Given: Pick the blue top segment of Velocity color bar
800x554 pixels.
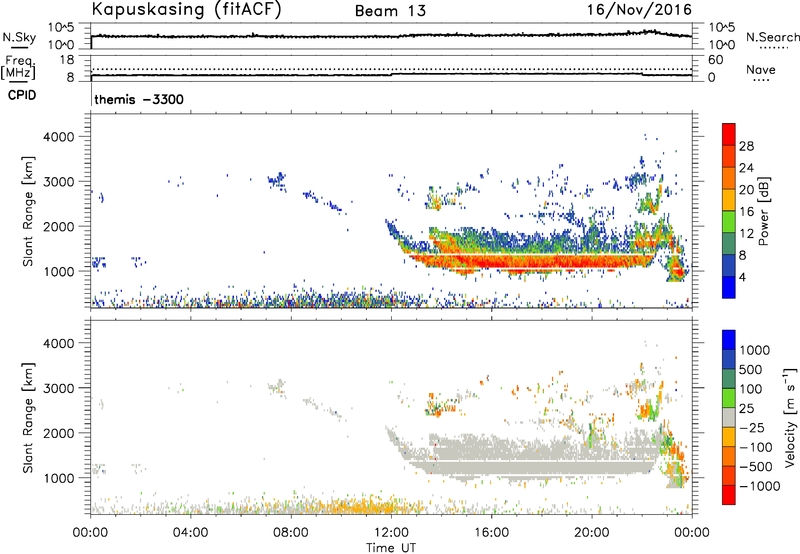Looking at the screenshot, I should pyautogui.click(x=729, y=340).
